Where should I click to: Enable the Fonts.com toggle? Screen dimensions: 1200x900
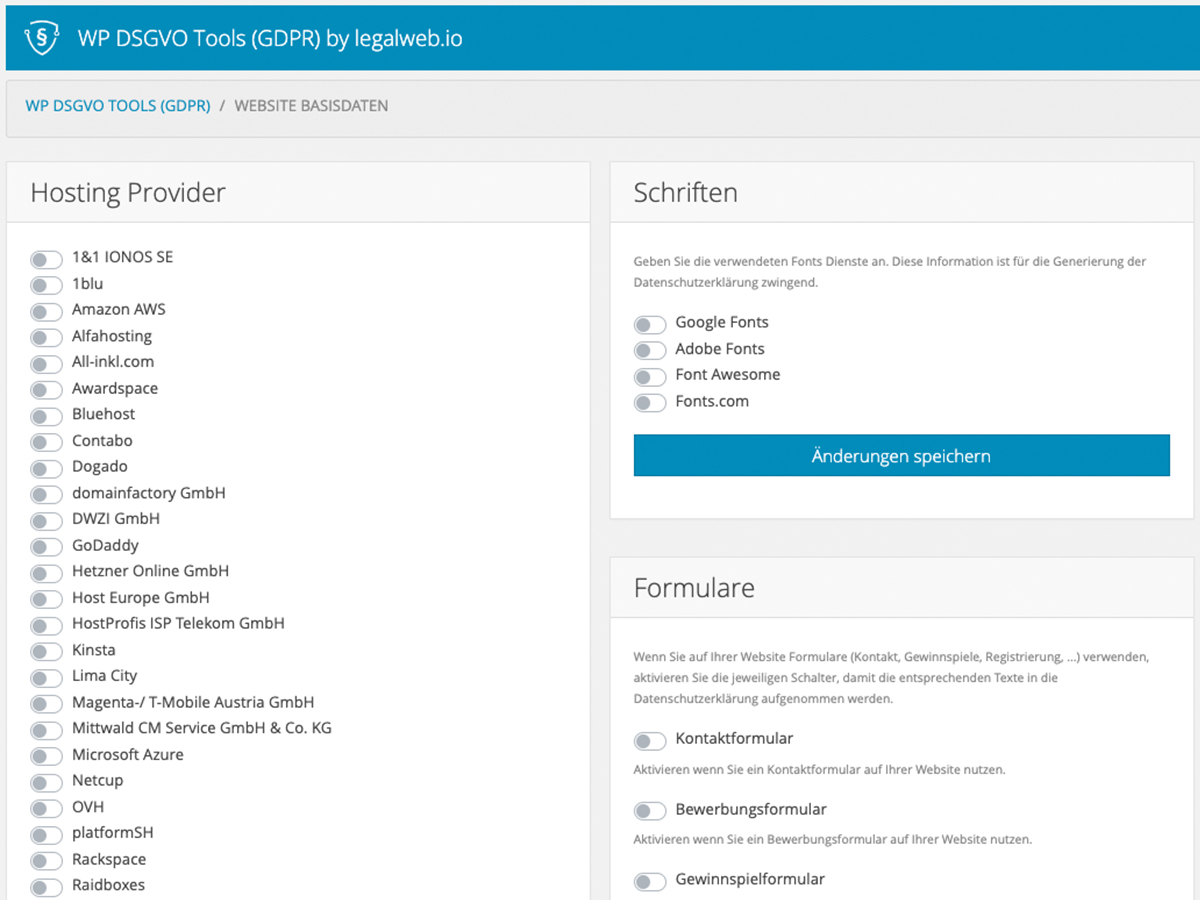point(650,403)
